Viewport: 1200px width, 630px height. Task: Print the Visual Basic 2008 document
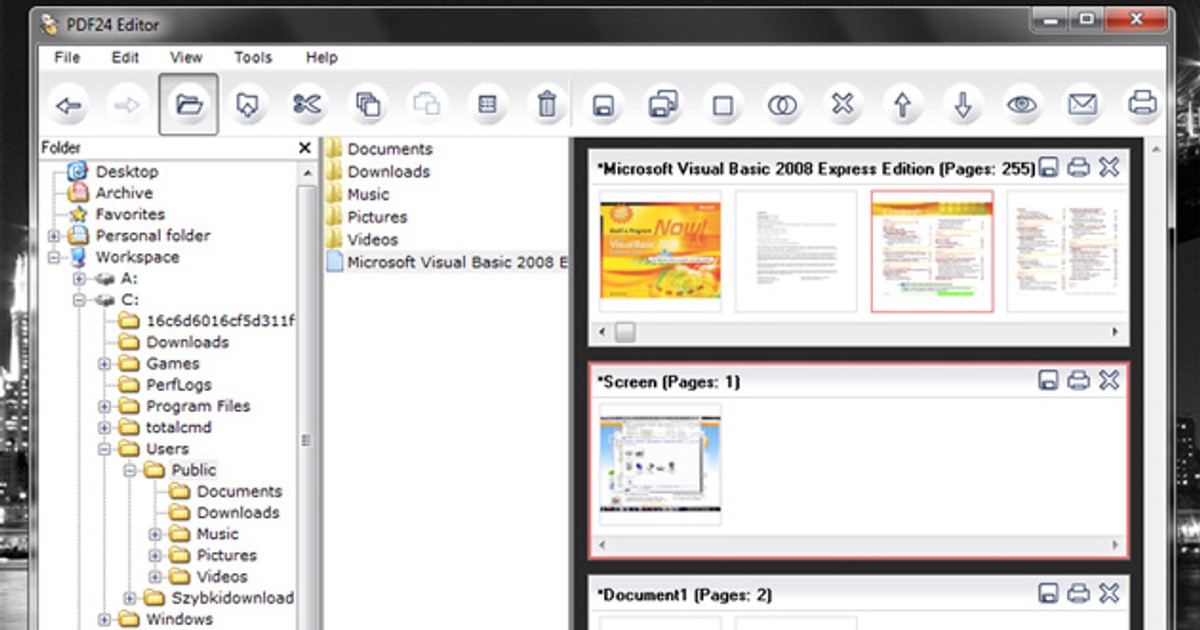coord(1078,168)
